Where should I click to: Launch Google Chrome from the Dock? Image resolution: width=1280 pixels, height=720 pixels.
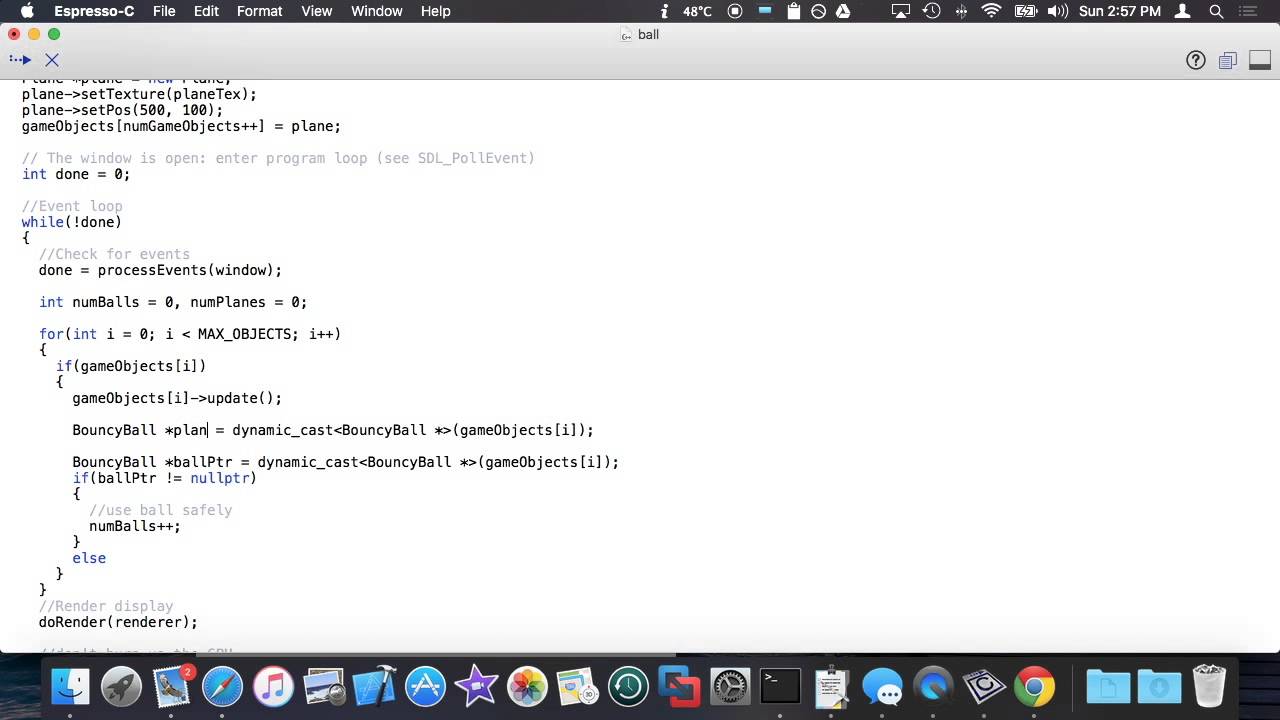point(1034,687)
